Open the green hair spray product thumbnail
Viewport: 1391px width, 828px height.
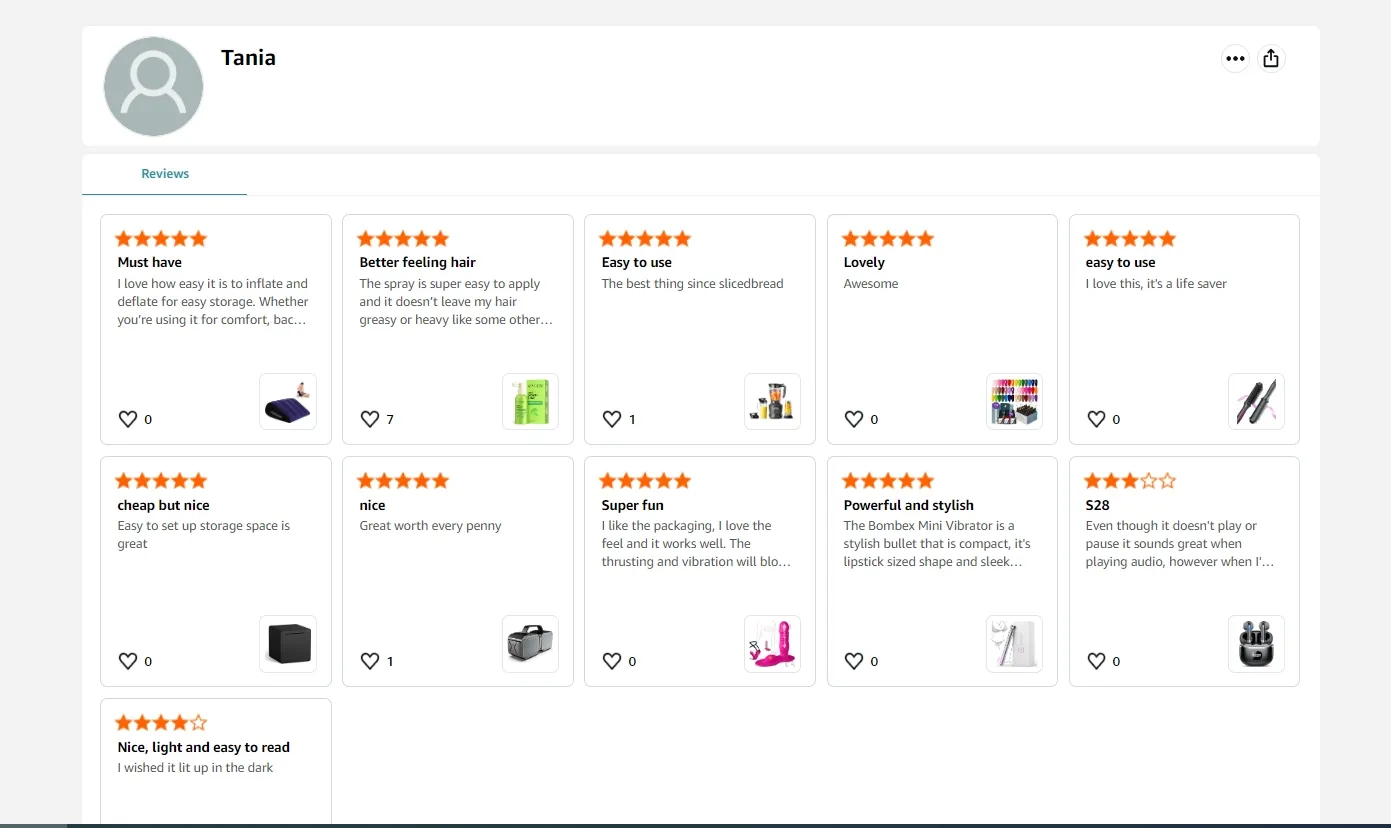click(530, 402)
